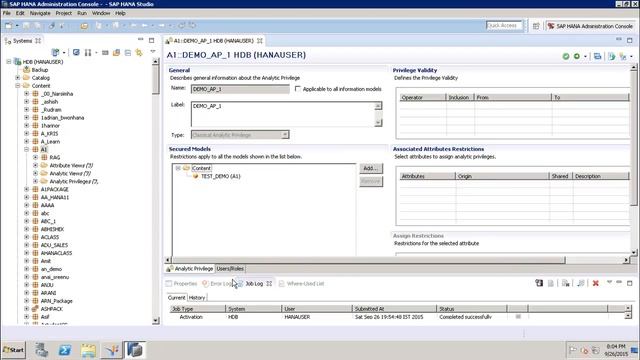
Task: Open the Where-Used List view tab
Action: pos(302,283)
